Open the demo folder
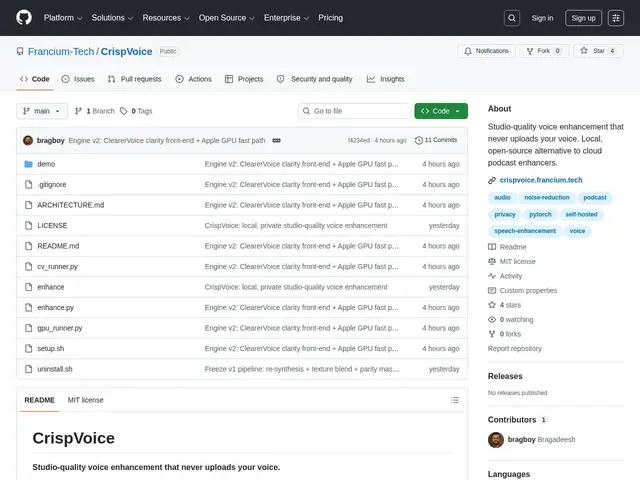Screen dimensions: 640x480 click(x=46, y=164)
